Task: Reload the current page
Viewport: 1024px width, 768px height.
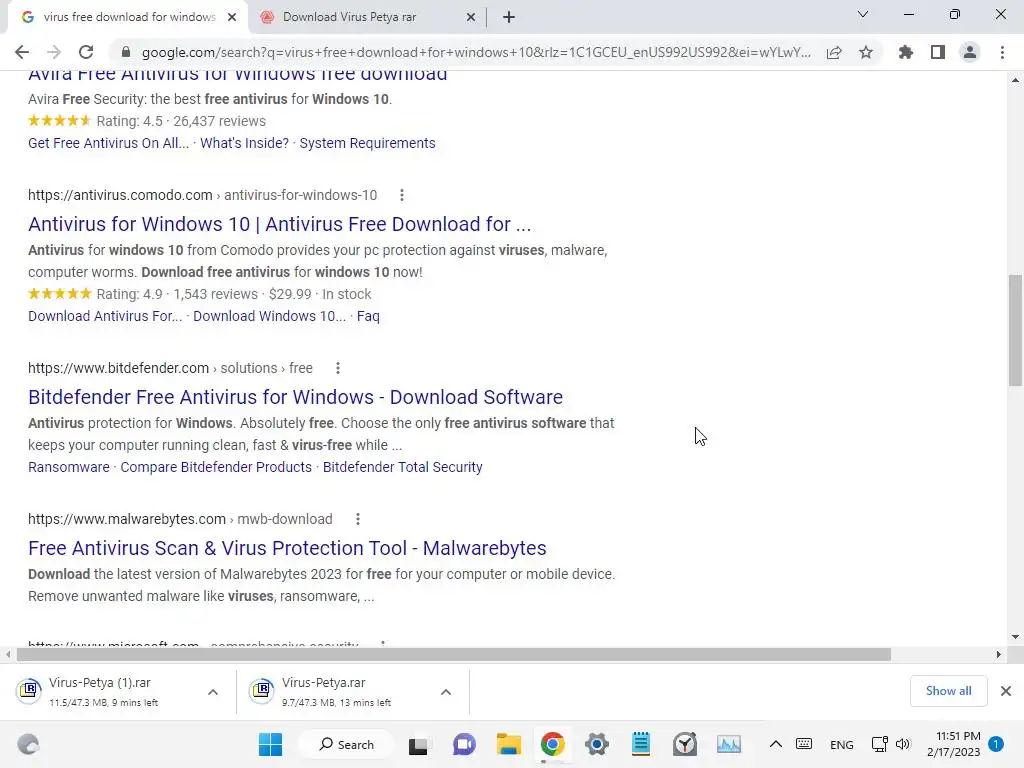Action: (x=86, y=52)
